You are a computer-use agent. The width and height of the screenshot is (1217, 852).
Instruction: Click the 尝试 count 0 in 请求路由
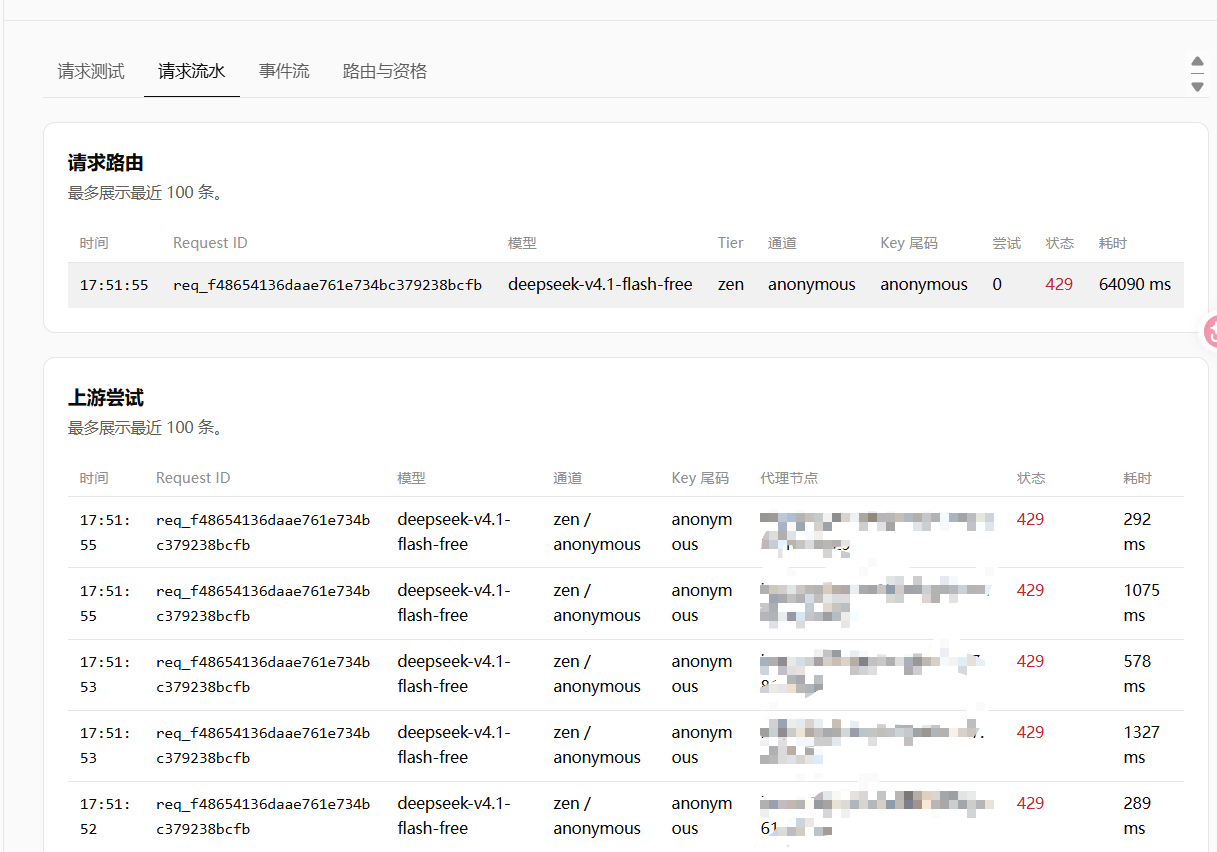997,284
